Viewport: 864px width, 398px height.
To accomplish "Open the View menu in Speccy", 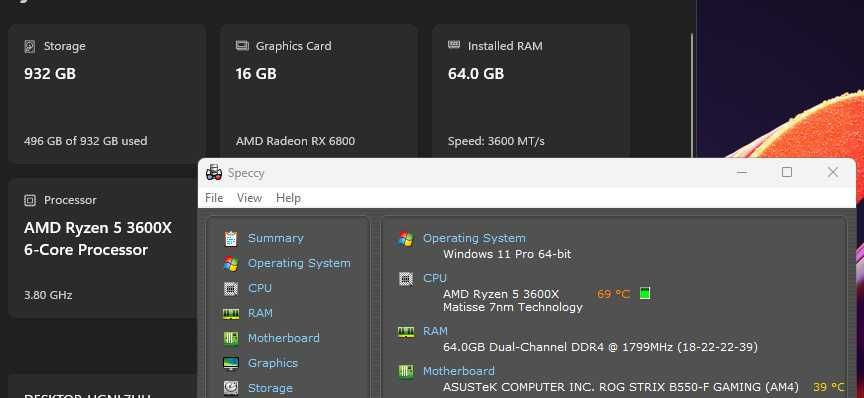I will pos(249,198).
